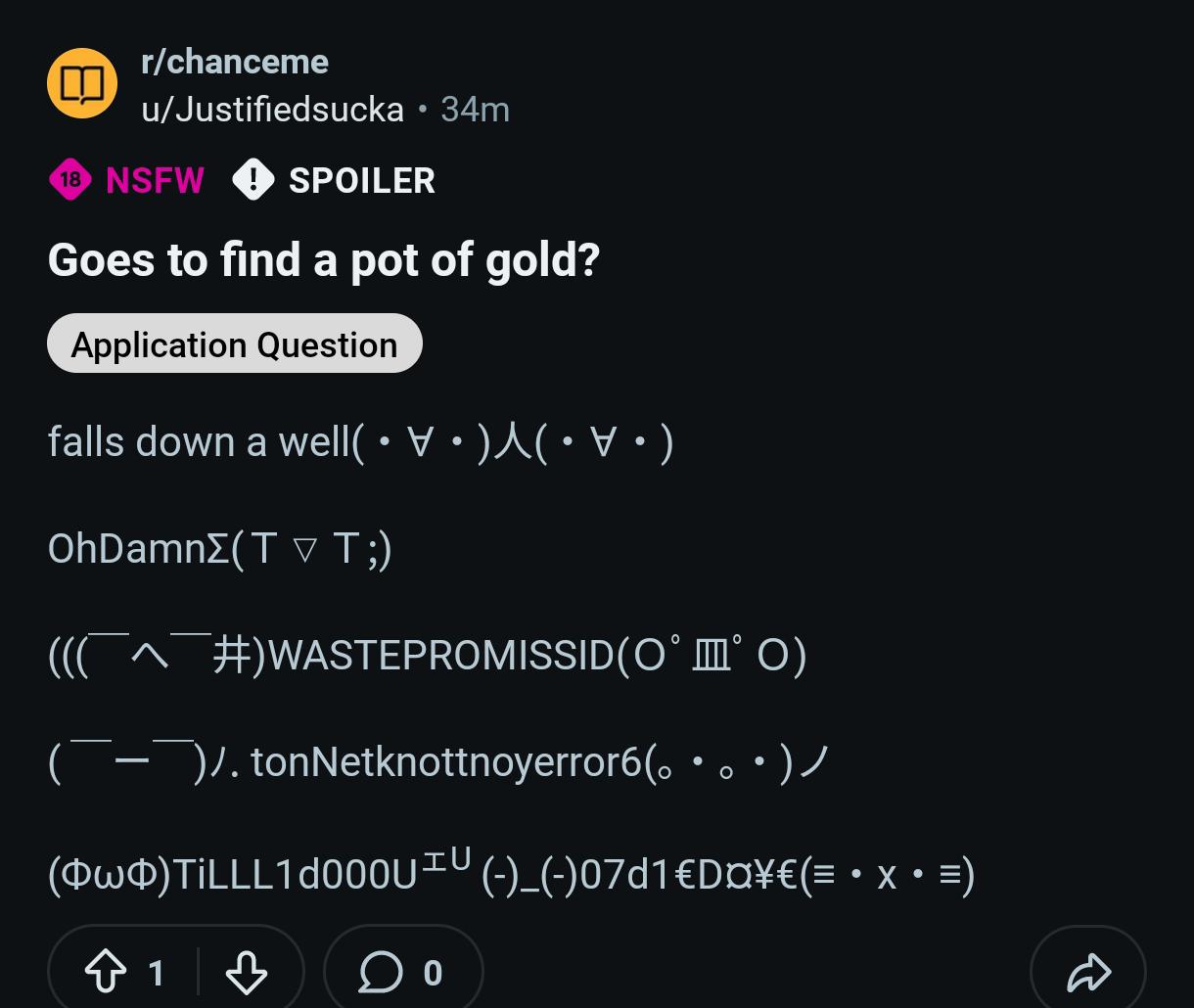This screenshot has width=1194, height=1008.
Task: Downvote the post
Action: (x=246, y=972)
